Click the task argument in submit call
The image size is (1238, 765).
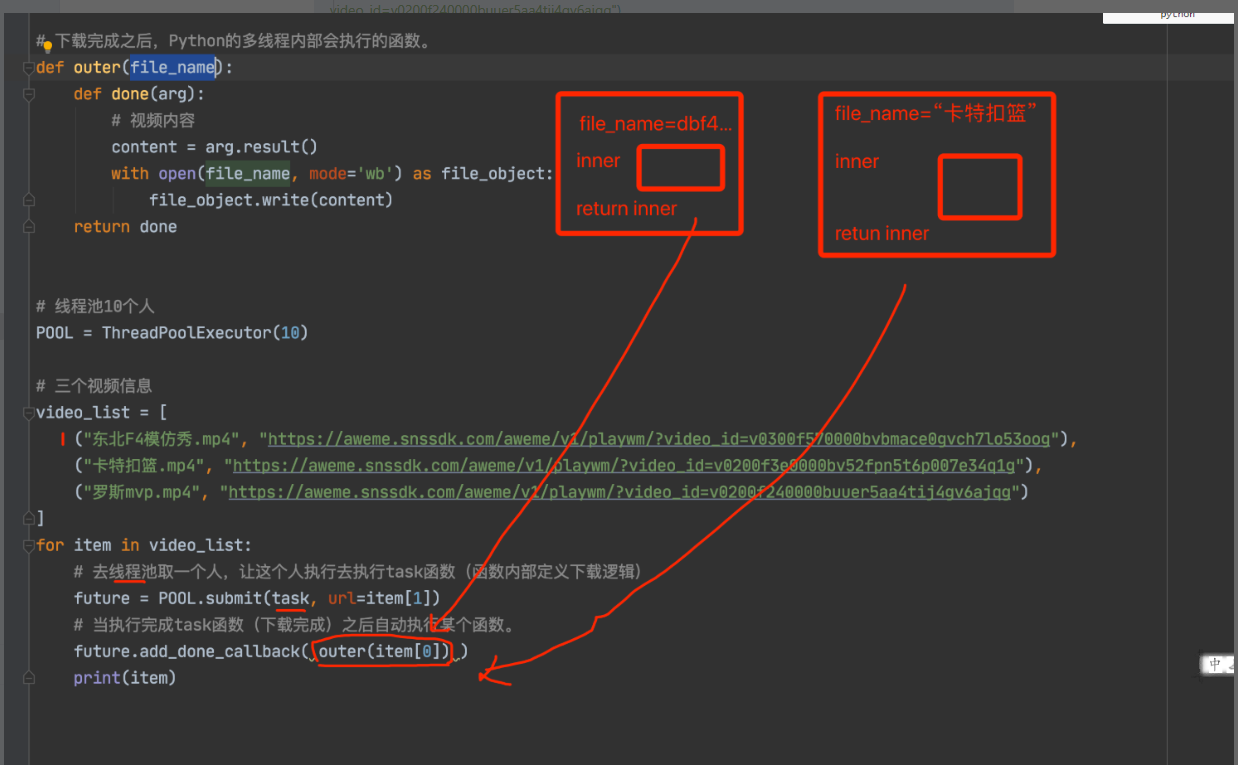[x=290, y=598]
